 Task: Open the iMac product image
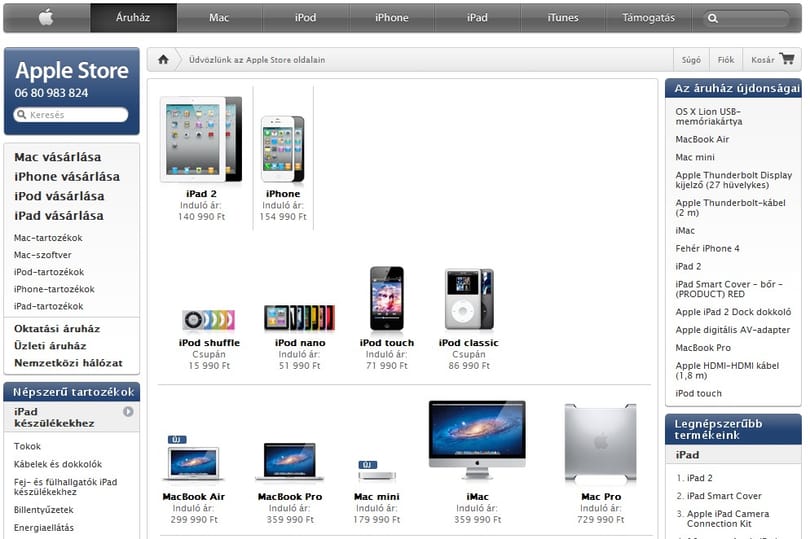coord(477,440)
